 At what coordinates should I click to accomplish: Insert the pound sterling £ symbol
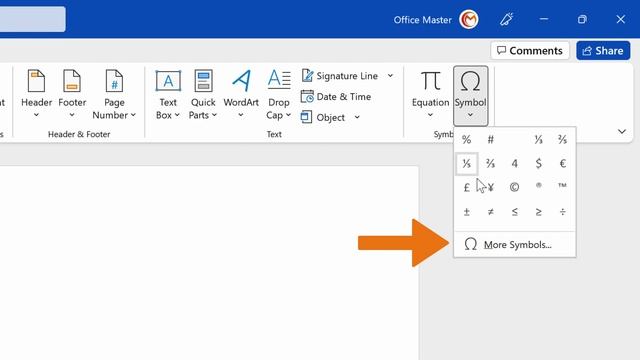click(467, 187)
